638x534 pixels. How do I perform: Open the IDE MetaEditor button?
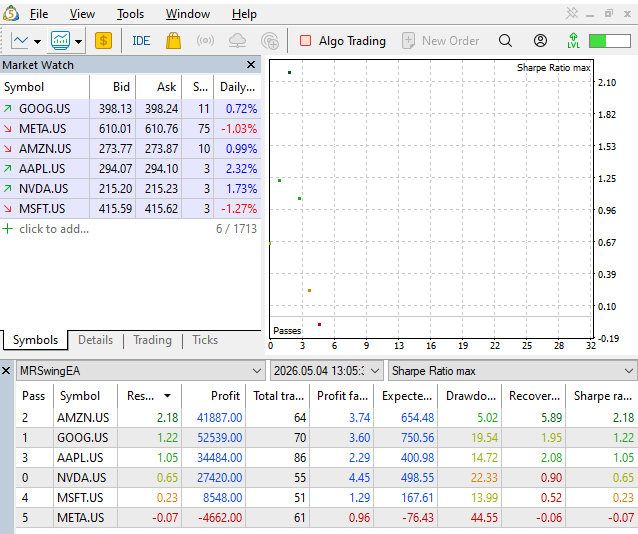(x=141, y=41)
